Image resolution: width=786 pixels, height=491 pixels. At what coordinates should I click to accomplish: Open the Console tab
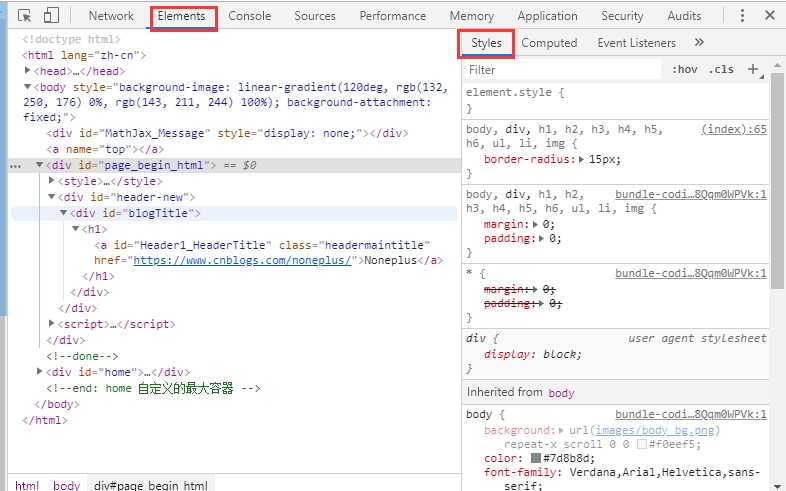coord(250,16)
